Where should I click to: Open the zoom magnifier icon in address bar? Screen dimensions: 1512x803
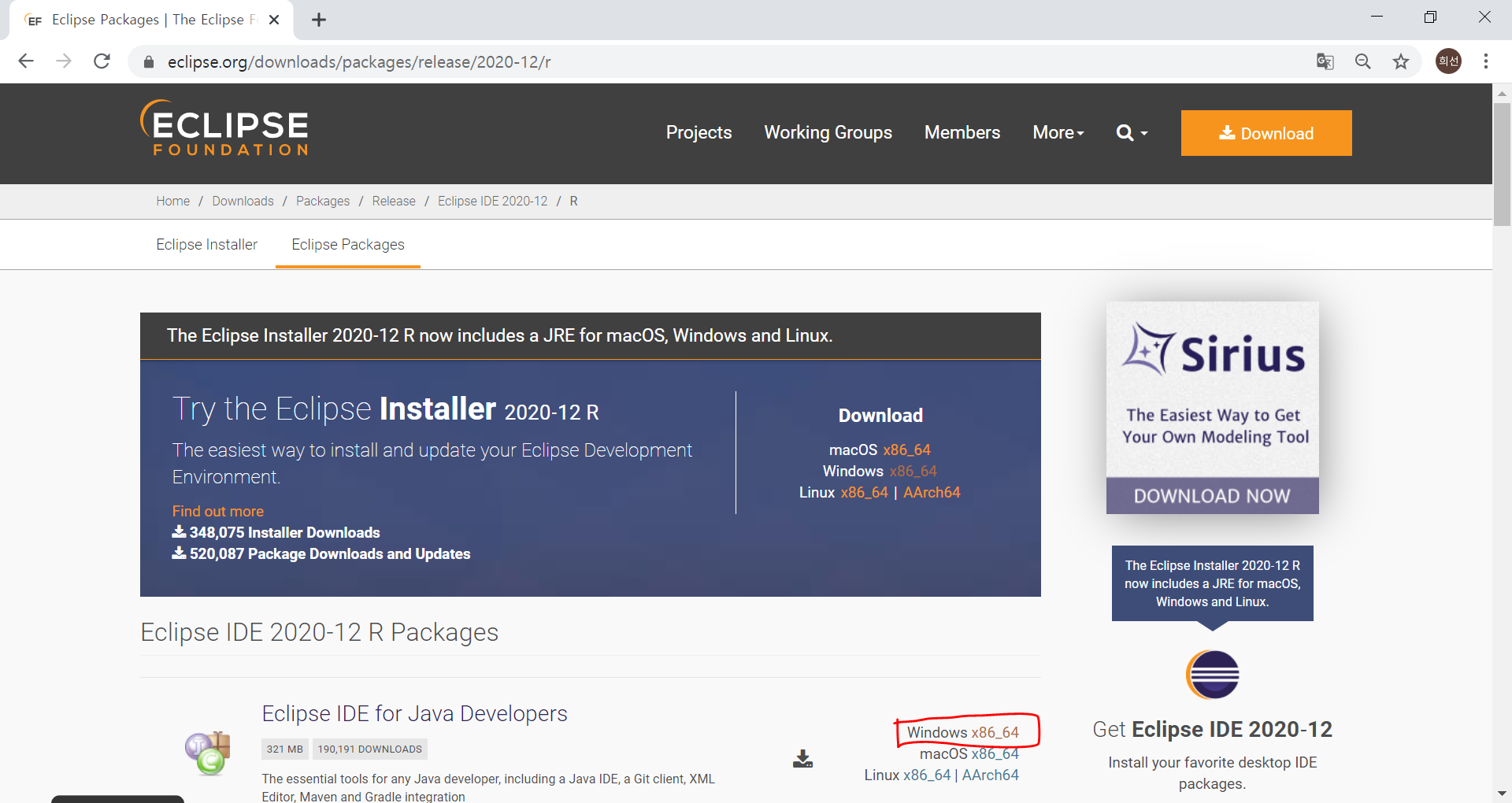tap(1363, 61)
